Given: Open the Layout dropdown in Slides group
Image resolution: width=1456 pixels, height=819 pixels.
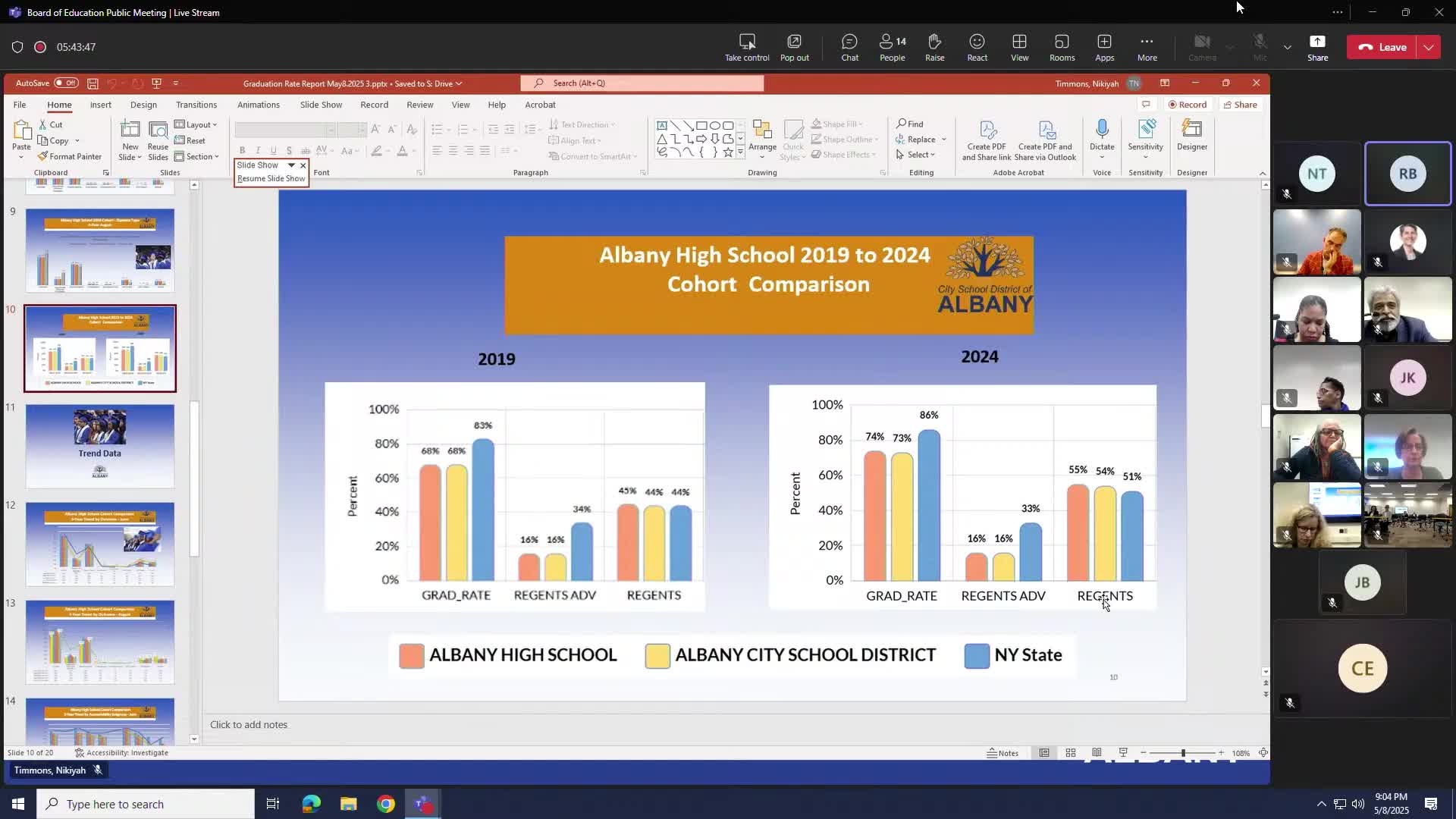Looking at the screenshot, I should pos(196,124).
